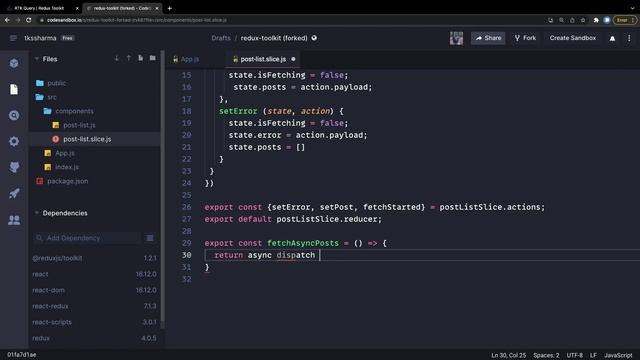Open the hamburger menu beside tkssharma
This screenshot has height=360, width=640.
tap(13, 38)
